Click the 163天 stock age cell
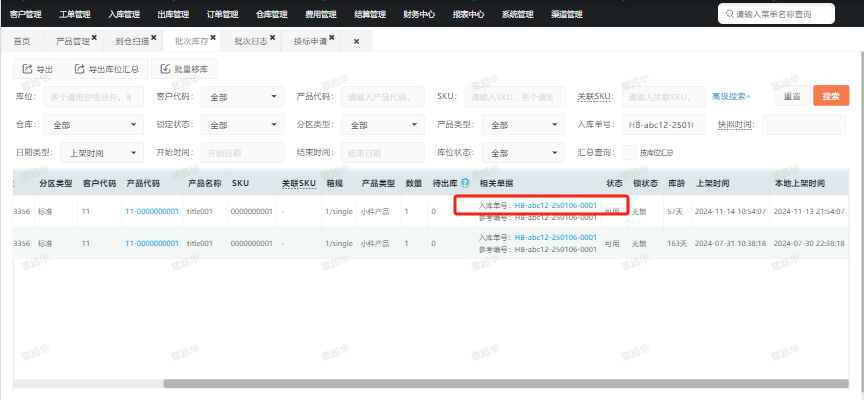Viewport: 864px width, 400px height. coord(677,243)
